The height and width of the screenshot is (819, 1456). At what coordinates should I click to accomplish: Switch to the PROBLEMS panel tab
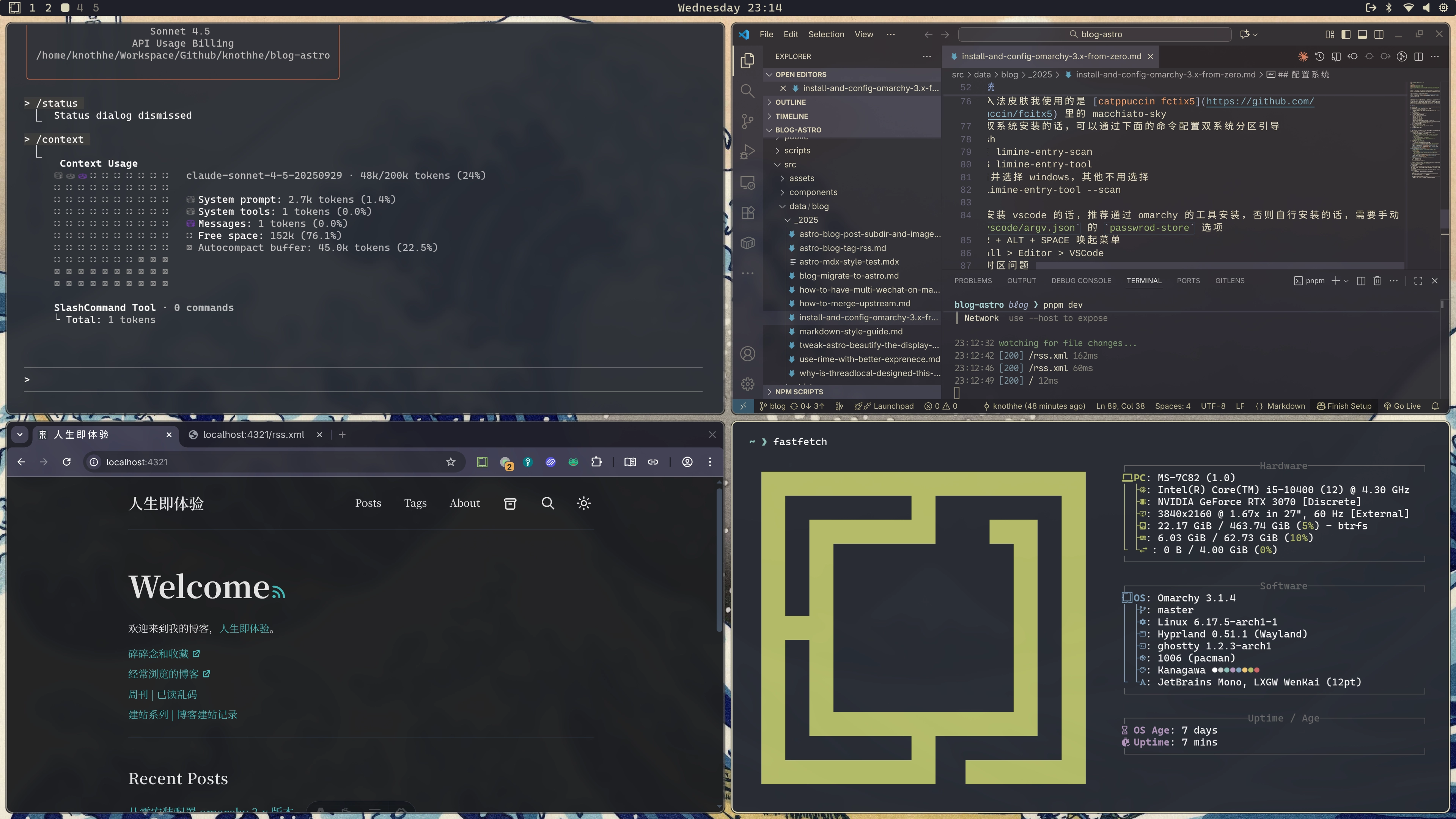click(973, 280)
